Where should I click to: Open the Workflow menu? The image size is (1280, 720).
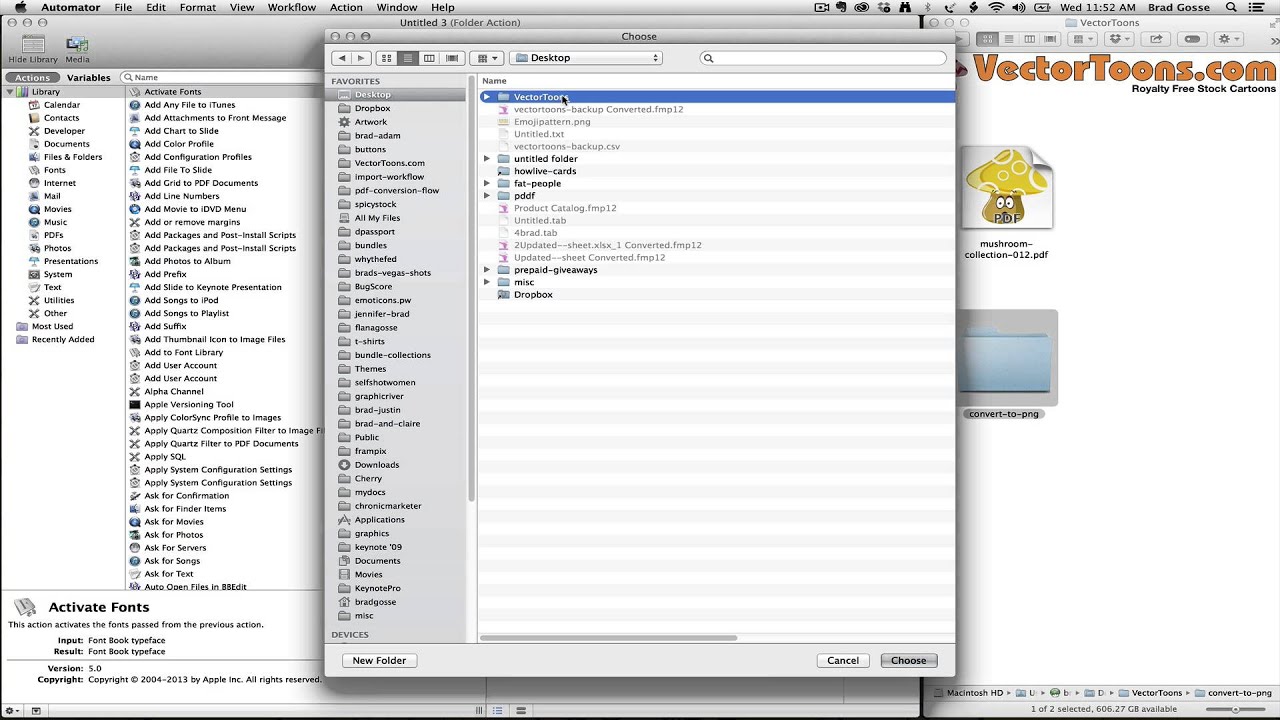pos(292,7)
